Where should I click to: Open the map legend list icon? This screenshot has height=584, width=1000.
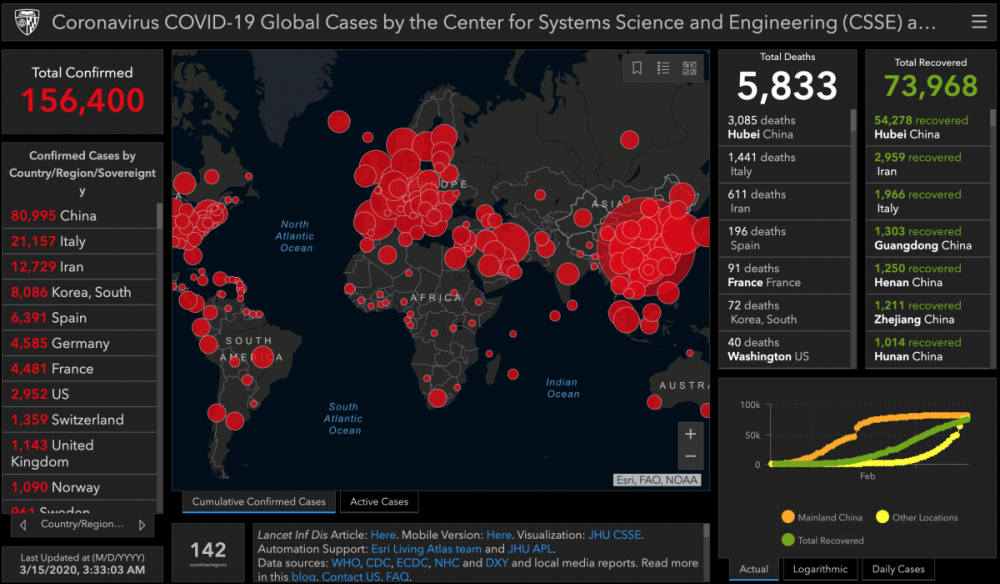pyautogui.click(x=663, y=68)
